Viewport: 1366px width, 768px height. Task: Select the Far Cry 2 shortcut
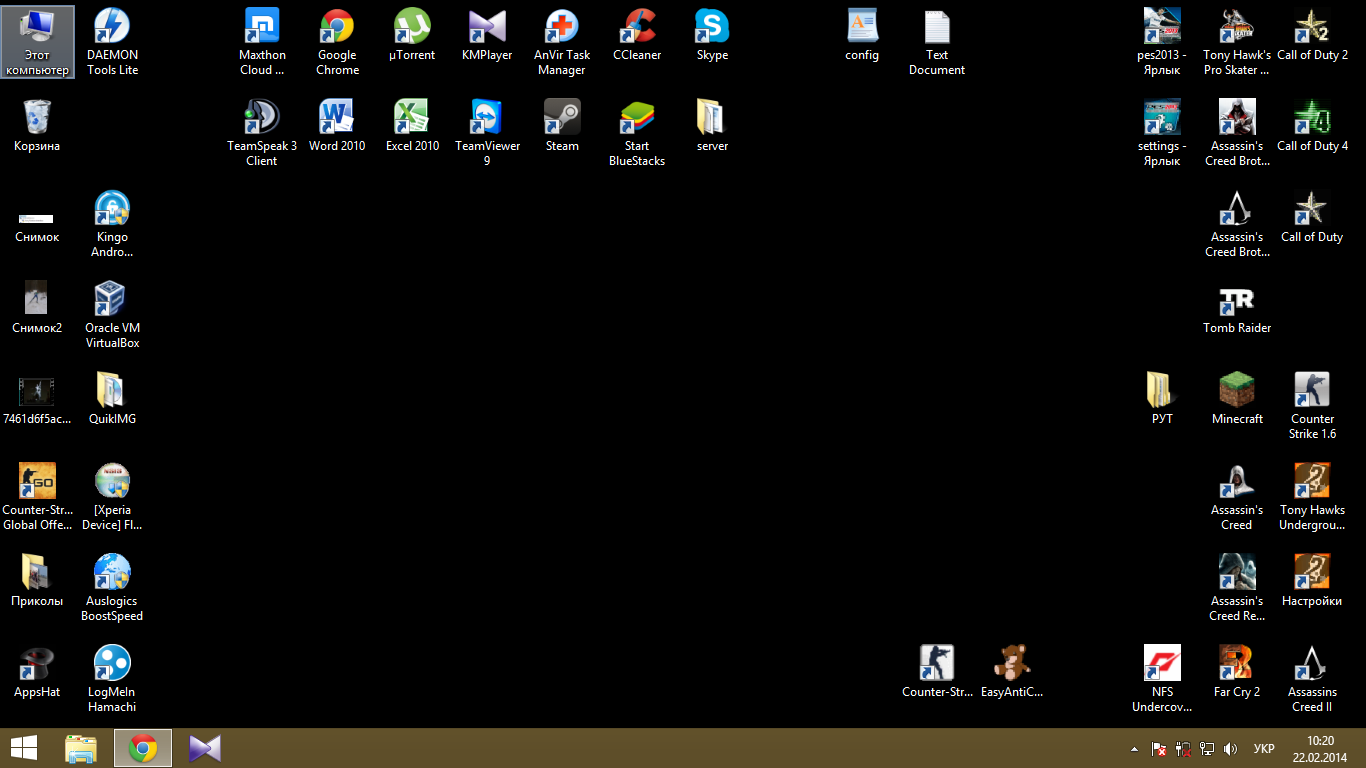[1237, 672]
